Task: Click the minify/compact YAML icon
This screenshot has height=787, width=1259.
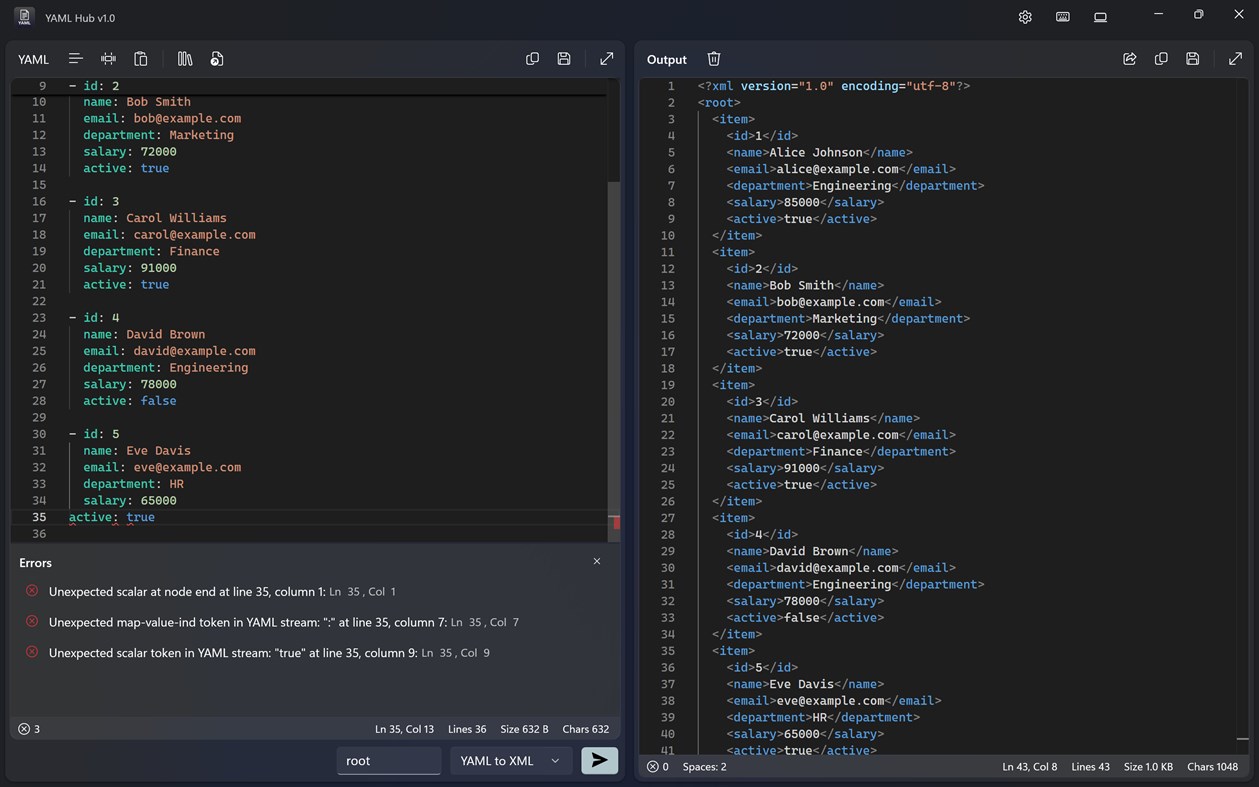Action: coord(108,59)
